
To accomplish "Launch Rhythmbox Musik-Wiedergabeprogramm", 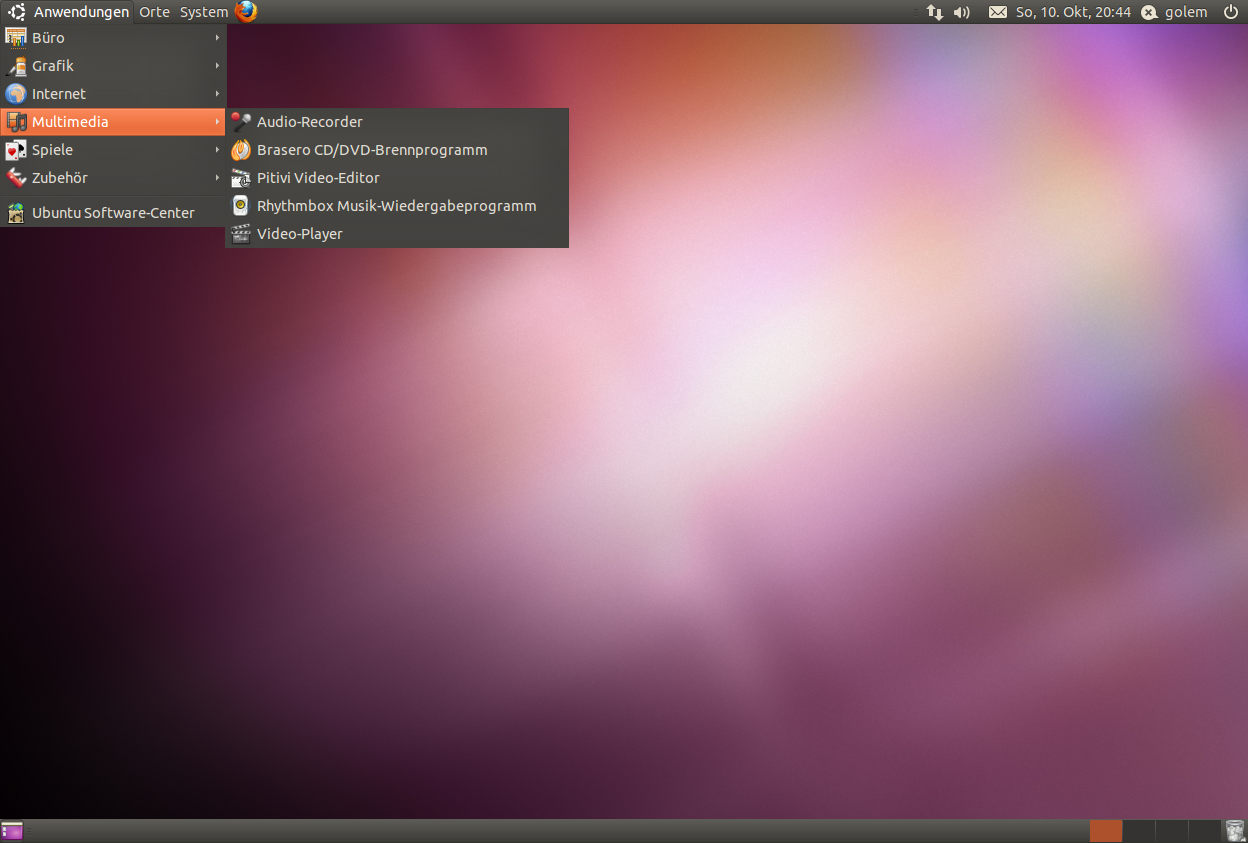I will tap(398, 206).
